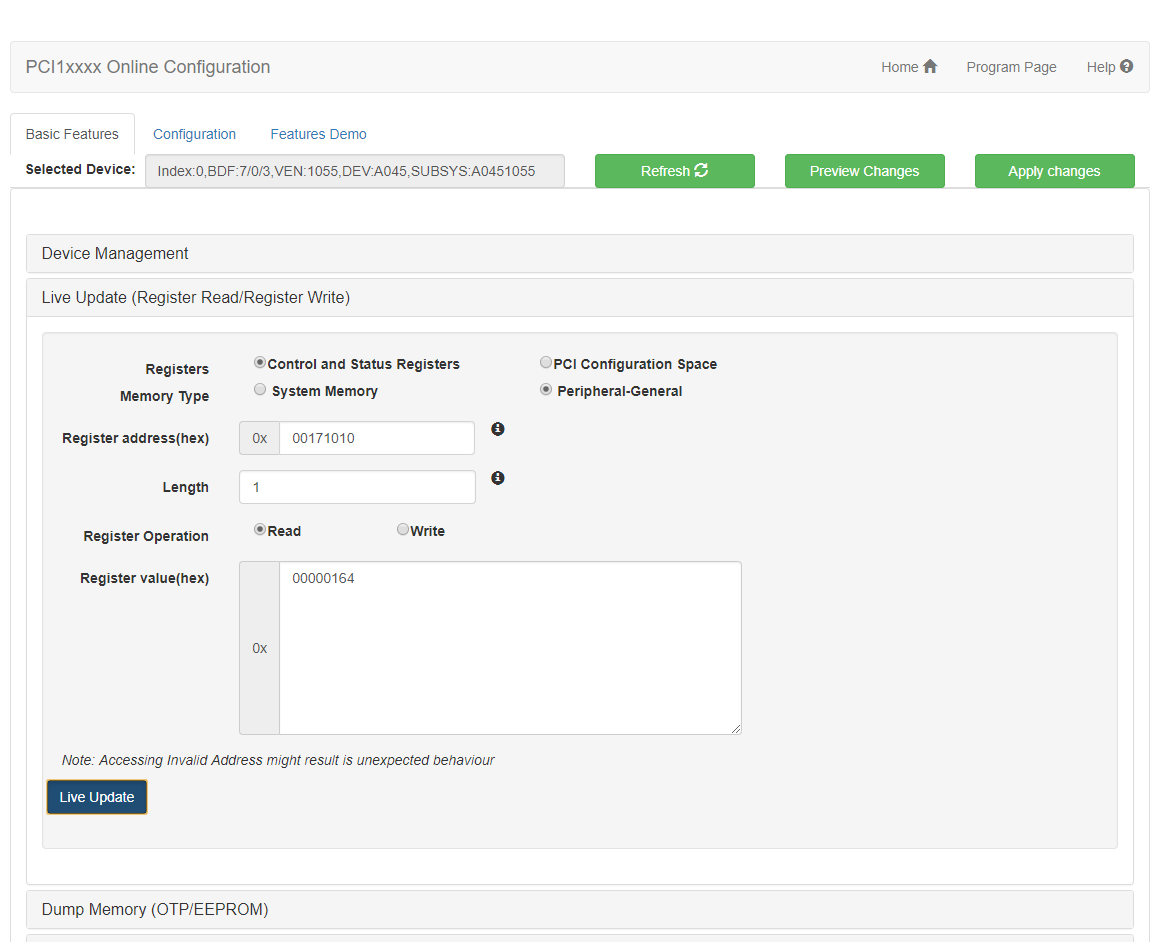
Task: Click the Apply changes button
Action: coord(1054,171)
